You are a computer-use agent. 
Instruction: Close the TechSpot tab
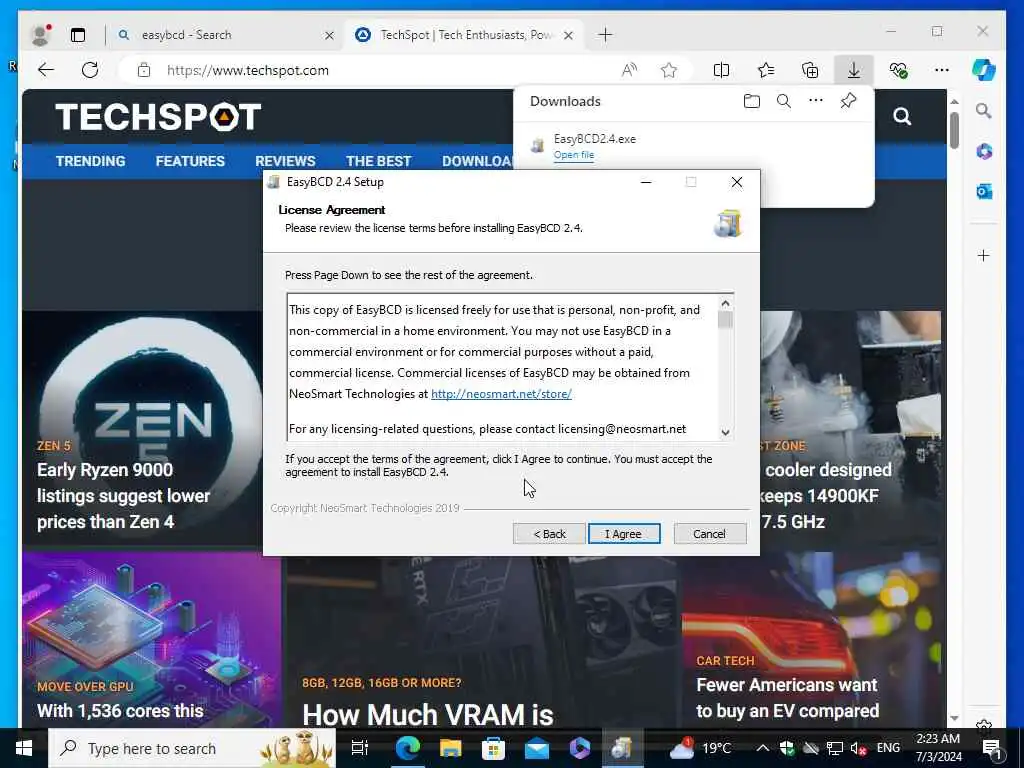pos(568,35)
